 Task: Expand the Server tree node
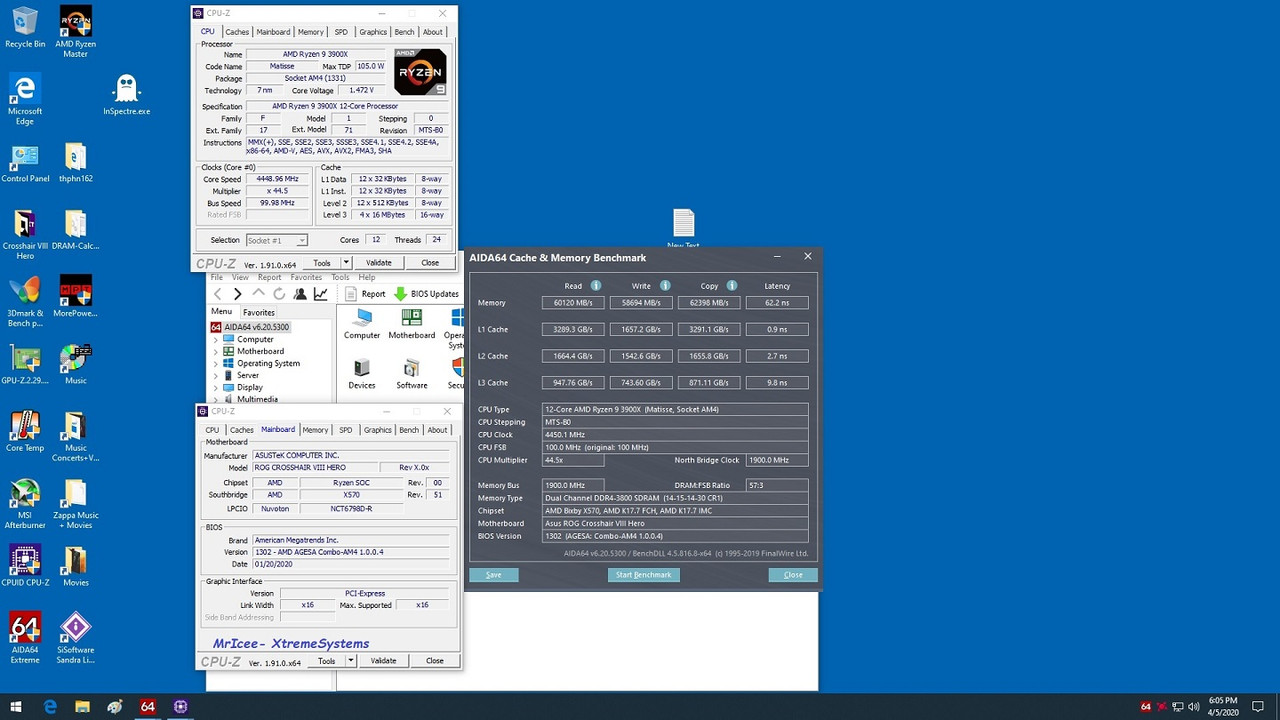click(x=215, y=376)
